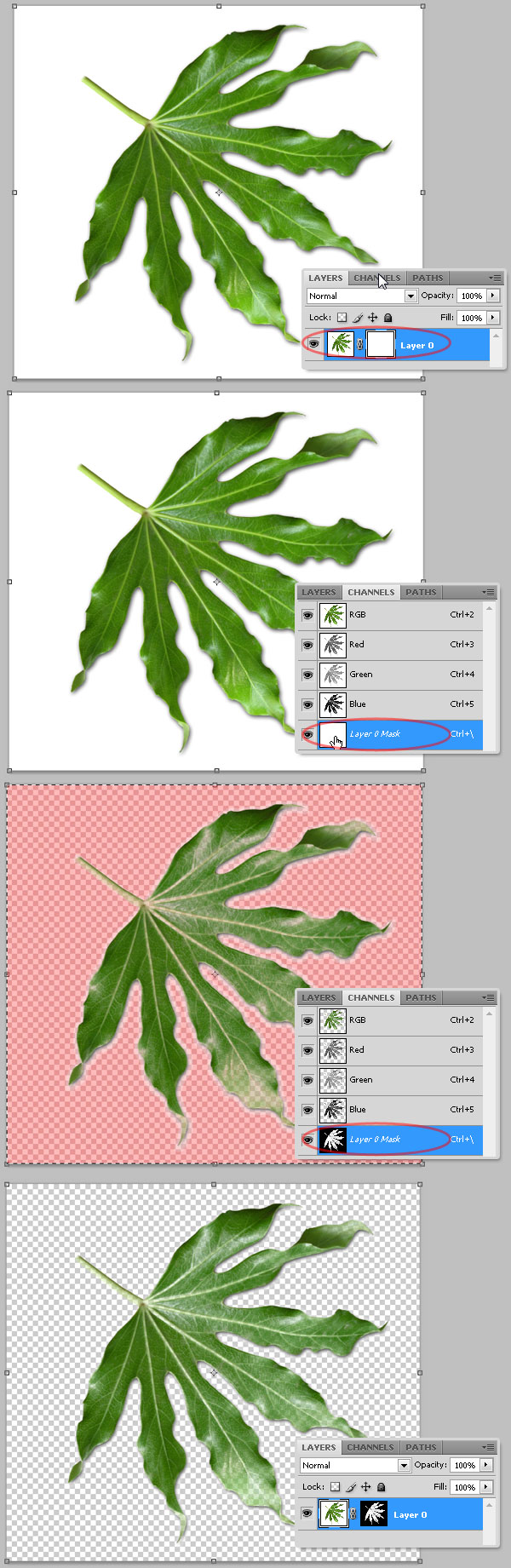Switch to Channels tab in top Layers panel

tap(376, 278)
